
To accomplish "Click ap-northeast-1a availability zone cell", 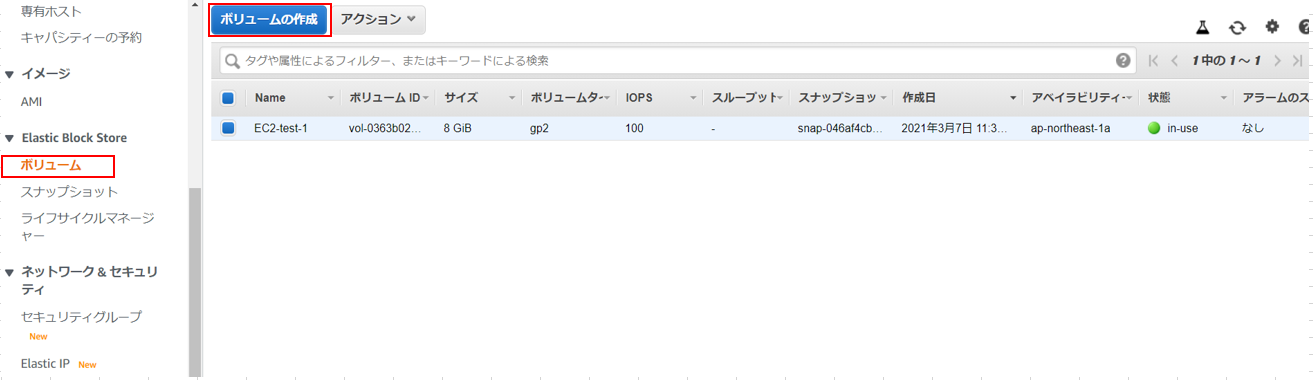I will (x=1070, y=128).
